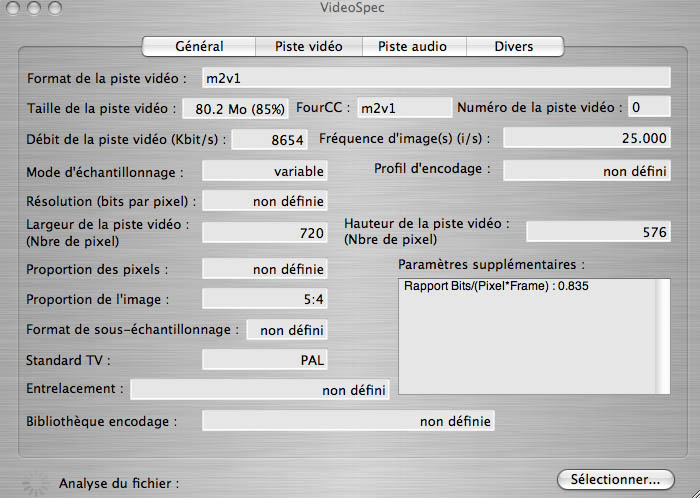The width and height of the screenshot is (700, 498).
Task: Click the Paramètres supplémentaires scrollbar
Action: point(662,336)
